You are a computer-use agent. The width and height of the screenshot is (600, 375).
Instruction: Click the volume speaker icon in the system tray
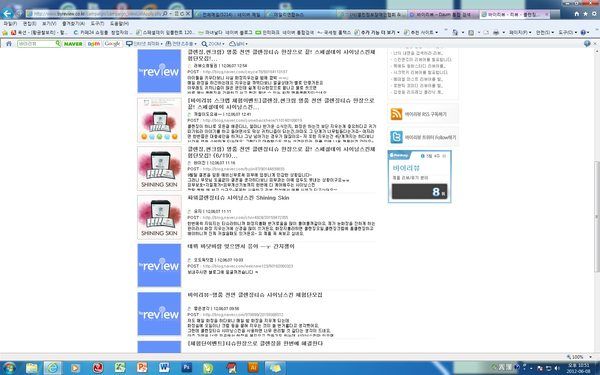[x=557, y=368]
